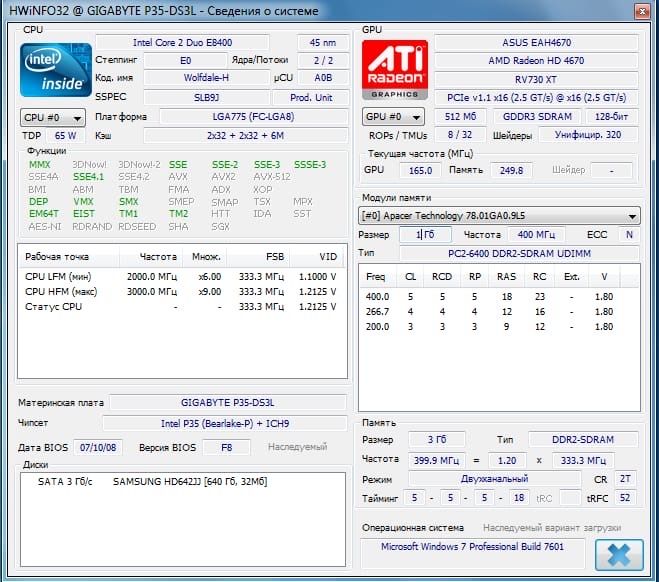Click the EIST feature flag

[84, 214]
